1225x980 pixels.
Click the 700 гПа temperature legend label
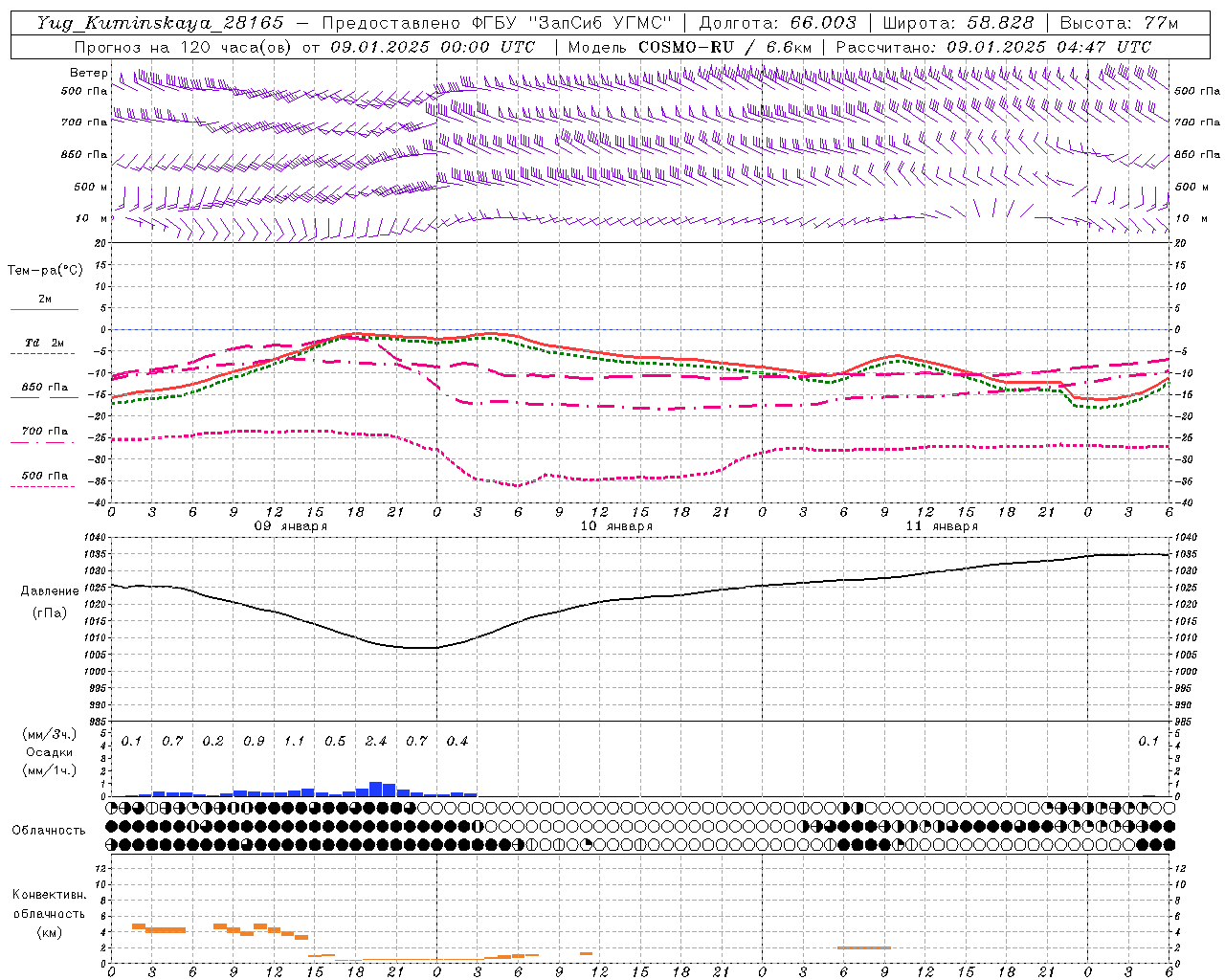pos(44,432)
